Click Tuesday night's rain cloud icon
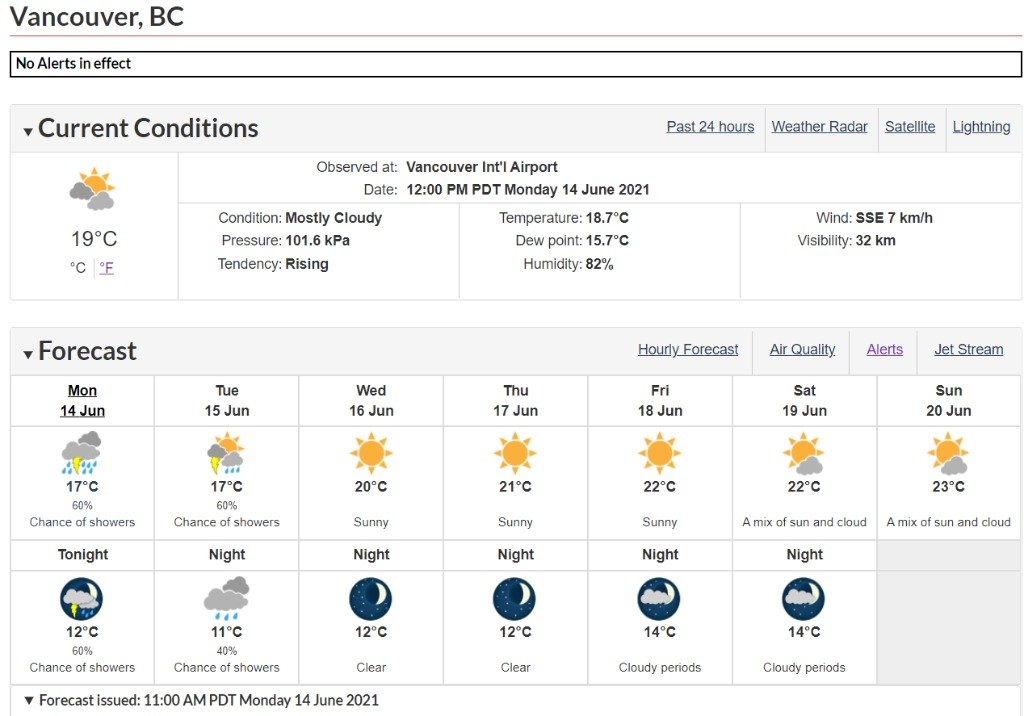This screenshot has width=1024, height=716. click(226, 598)
